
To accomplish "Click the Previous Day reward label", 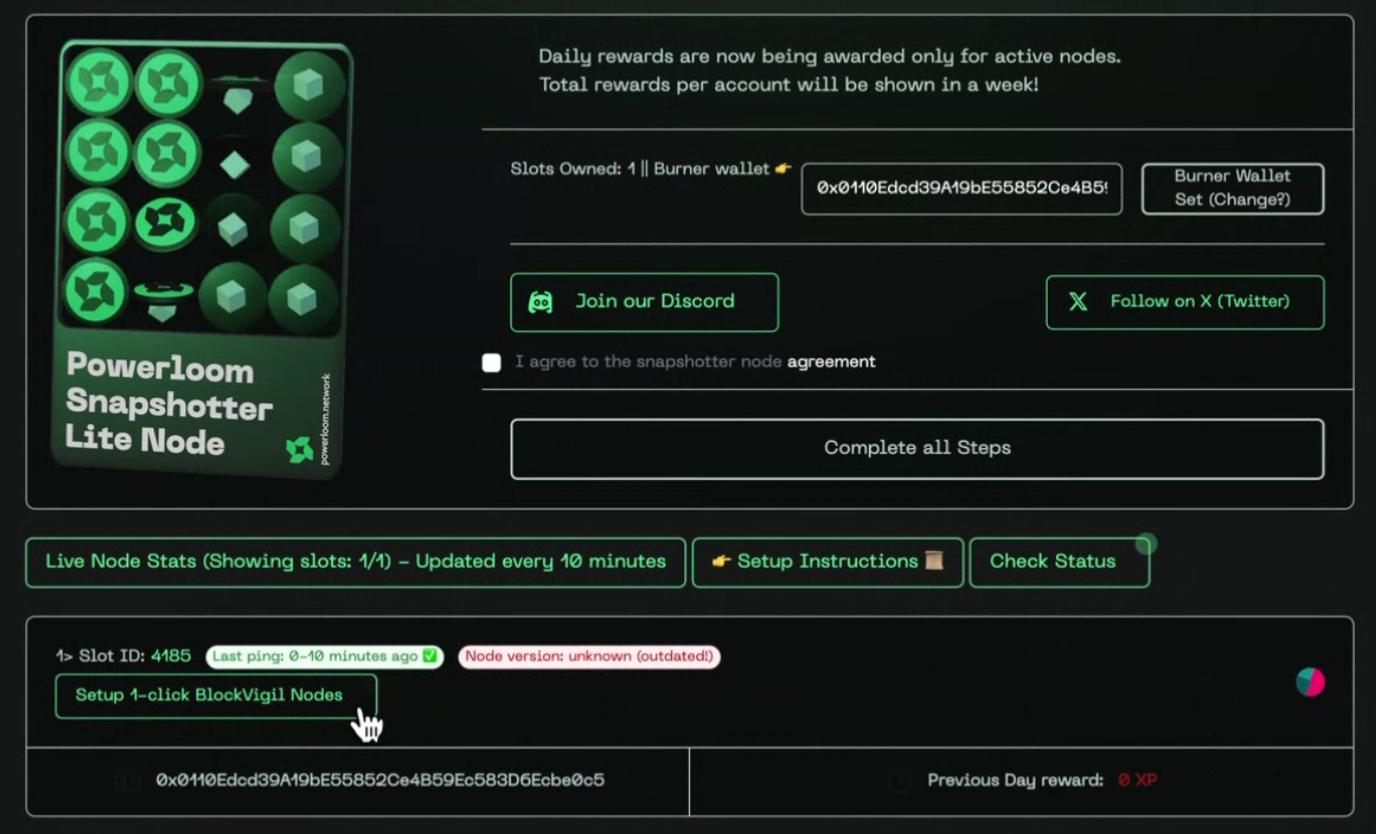I will pyautogui.click(x=1015, y=780).
